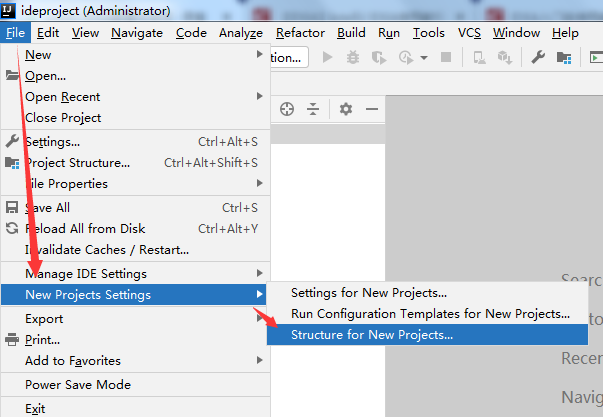Click the Hide panel minus icon

click(x=372, y=109)
